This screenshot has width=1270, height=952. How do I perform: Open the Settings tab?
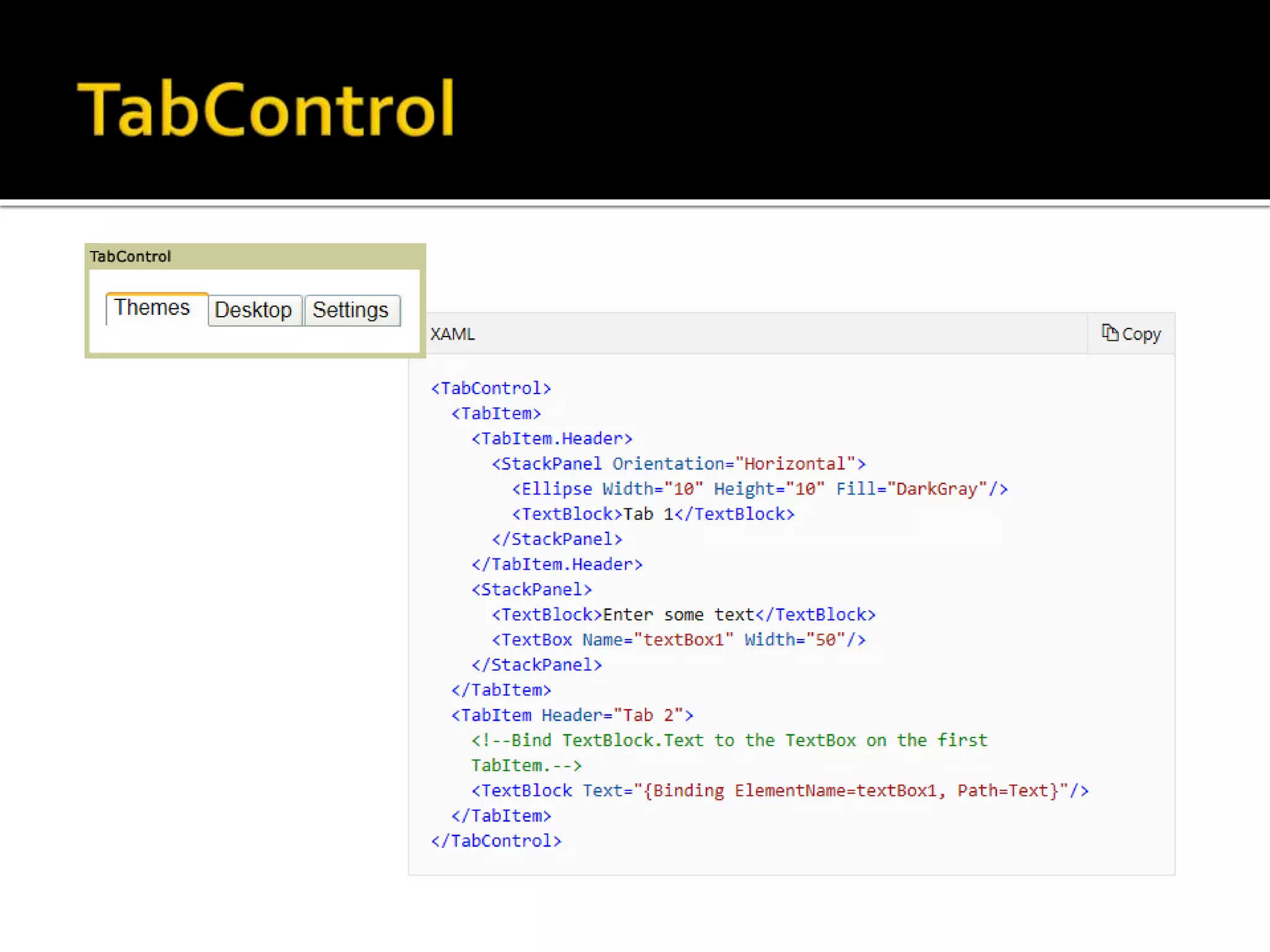coord(352,310)
